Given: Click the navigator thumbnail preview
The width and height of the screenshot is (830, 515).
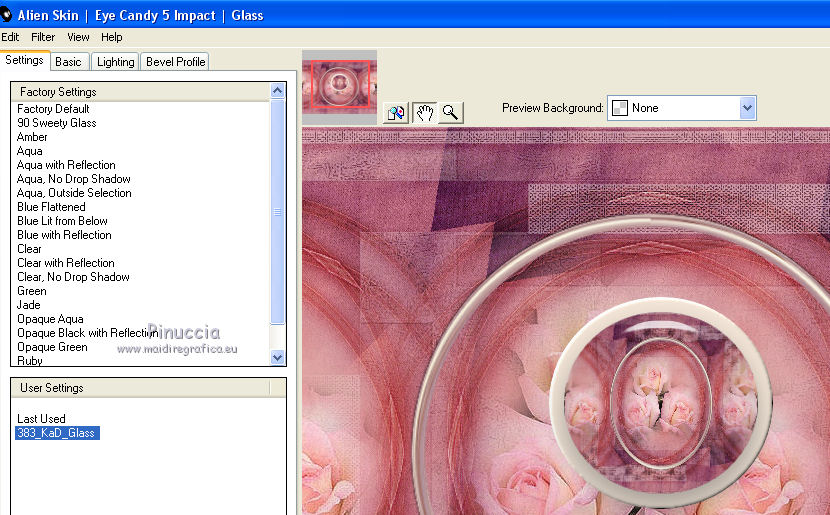Looking at the screenshot, I should point(339,85).
